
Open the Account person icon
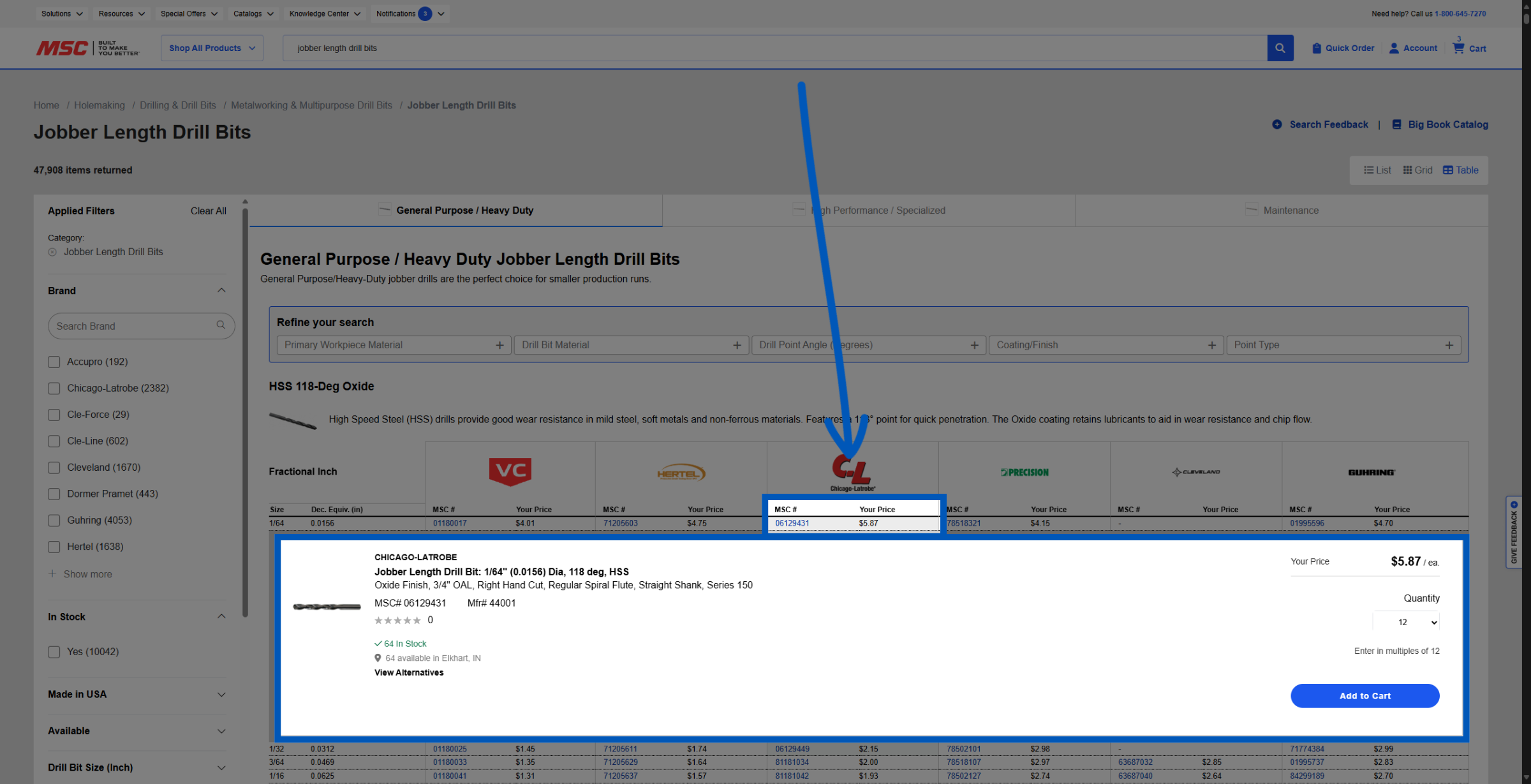tap(1394, 48)
